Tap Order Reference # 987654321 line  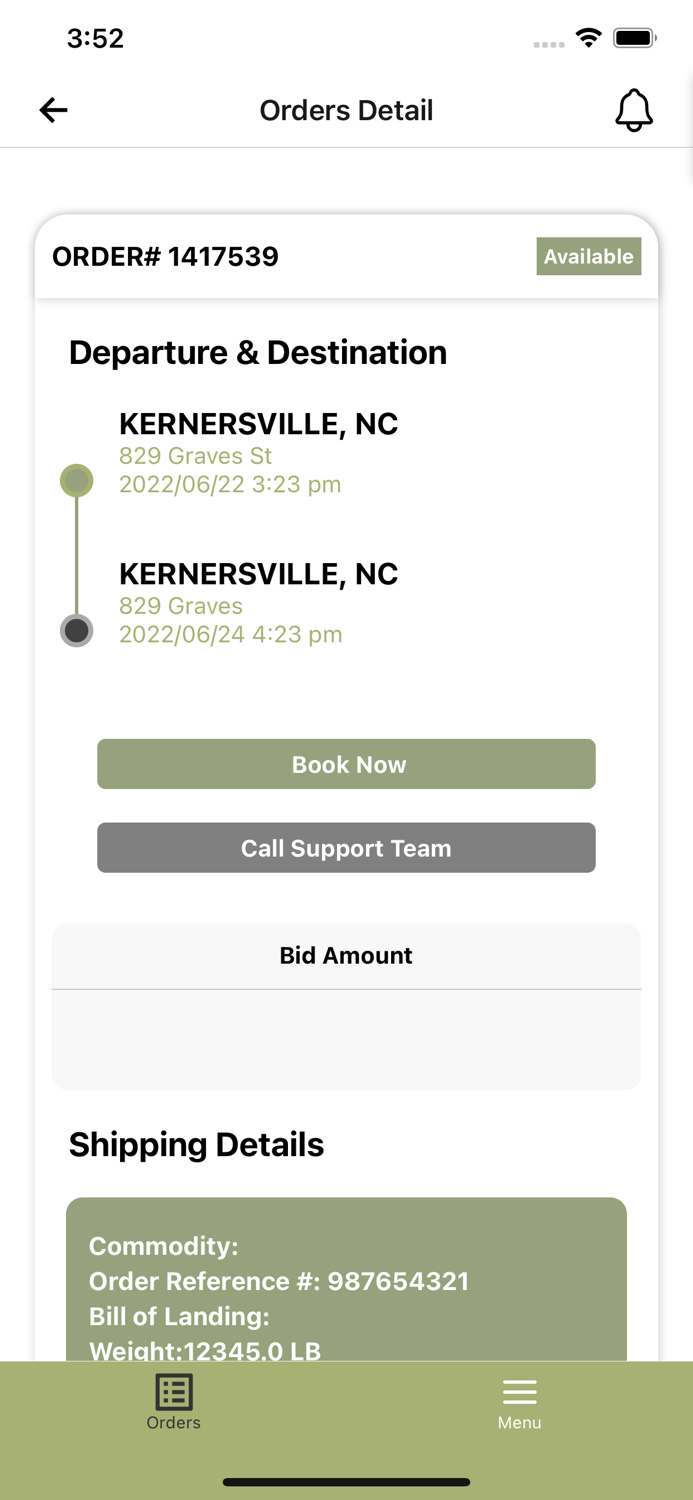click(279, 1282)
